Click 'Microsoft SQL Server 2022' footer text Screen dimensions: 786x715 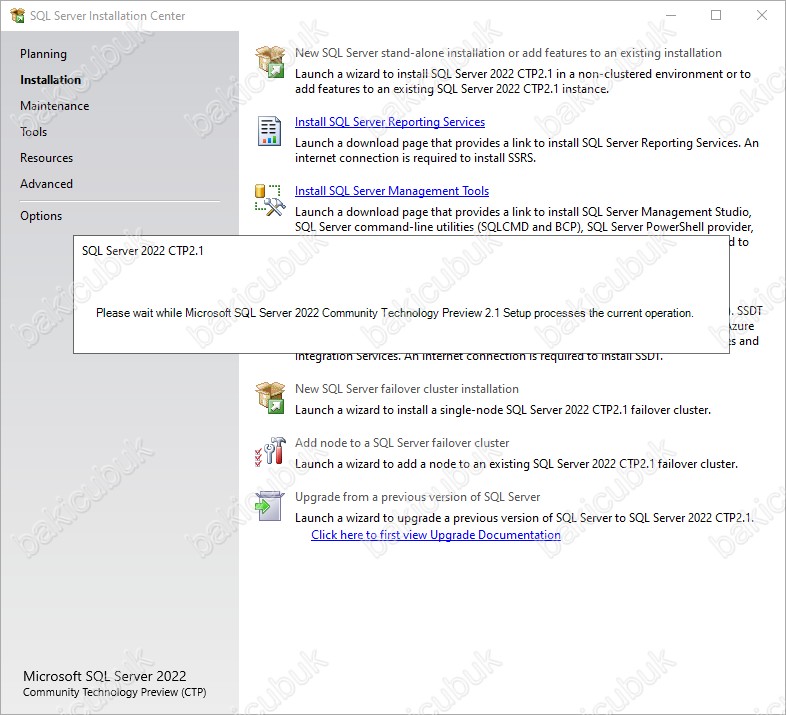pos(105,676)
